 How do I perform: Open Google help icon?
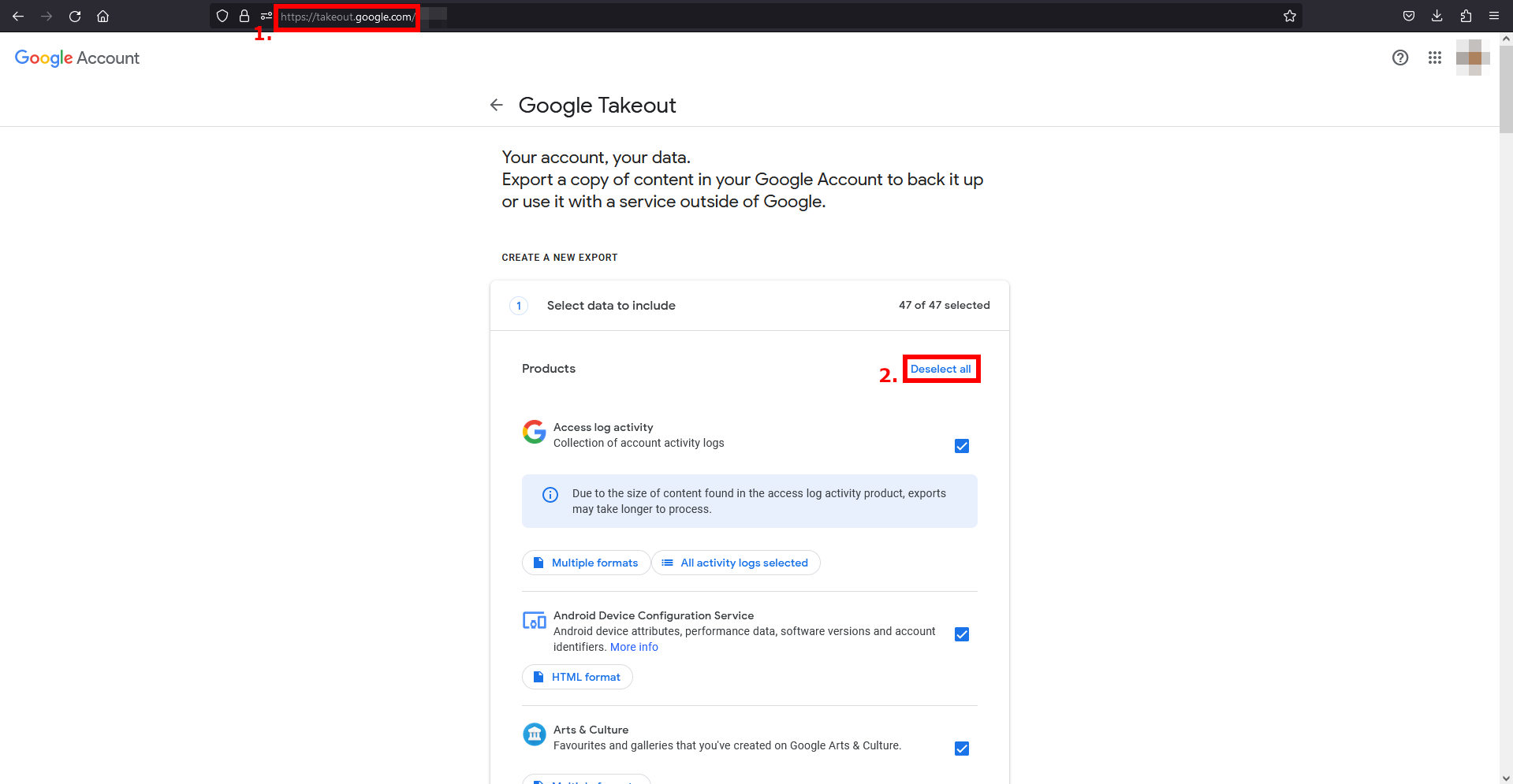pyautogui.click(x=1400, y=58)
